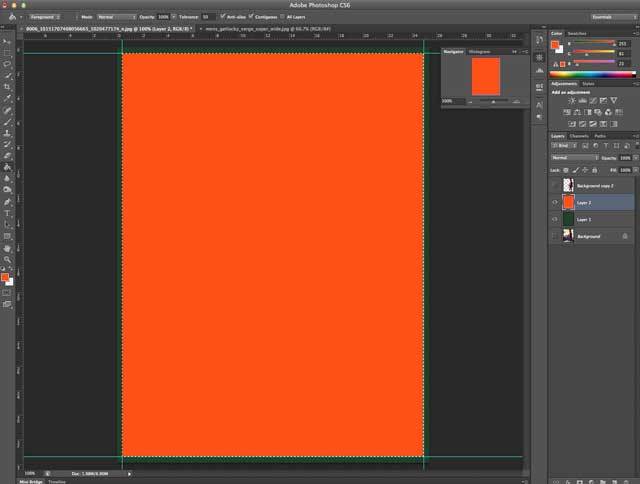The image size is (640, 484).
Task: Select the Zoom tool in the toolbox
Action: click(7, 259)
